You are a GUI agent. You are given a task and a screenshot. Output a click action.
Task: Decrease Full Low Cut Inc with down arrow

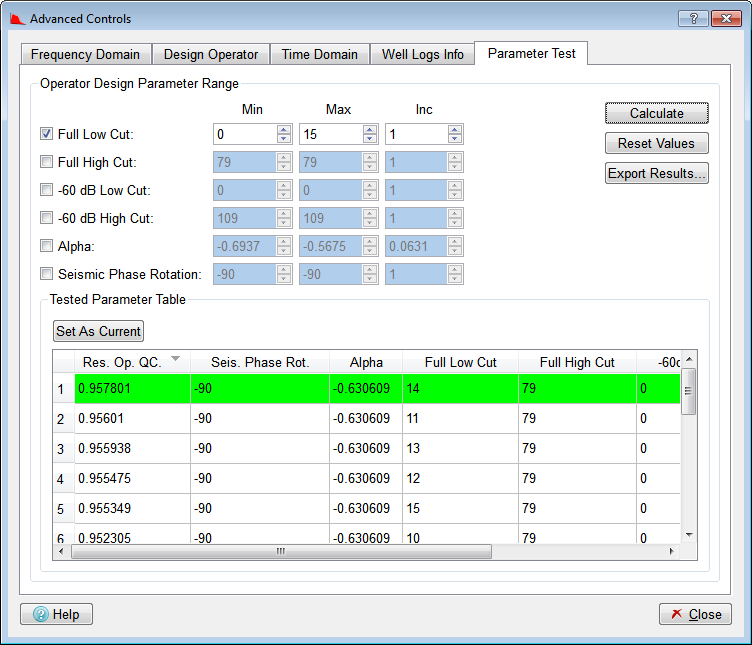tap(455, 139)
